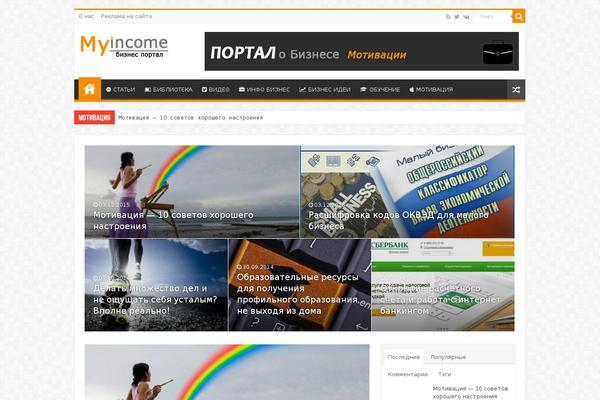The height and width of the screenshot is (400, 600).
Task: Switch to the Тэги tab
Action: [x=445, y=374]
